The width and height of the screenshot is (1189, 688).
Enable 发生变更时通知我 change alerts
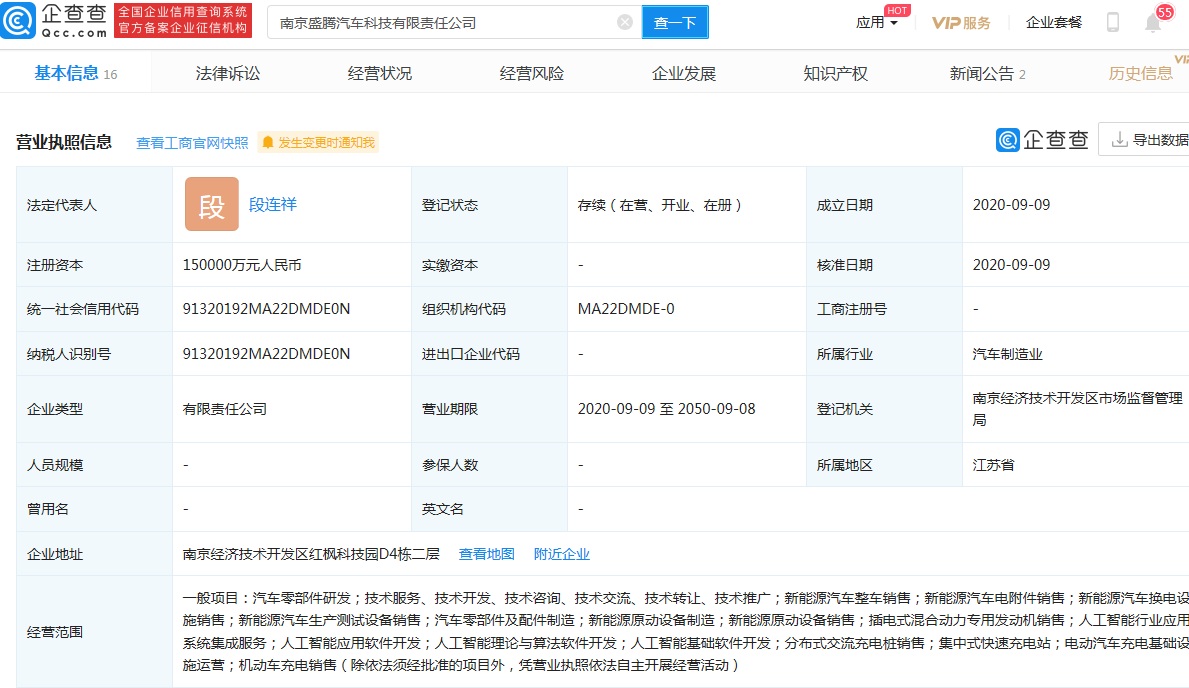pyautogui.click(x=317, y=142)
